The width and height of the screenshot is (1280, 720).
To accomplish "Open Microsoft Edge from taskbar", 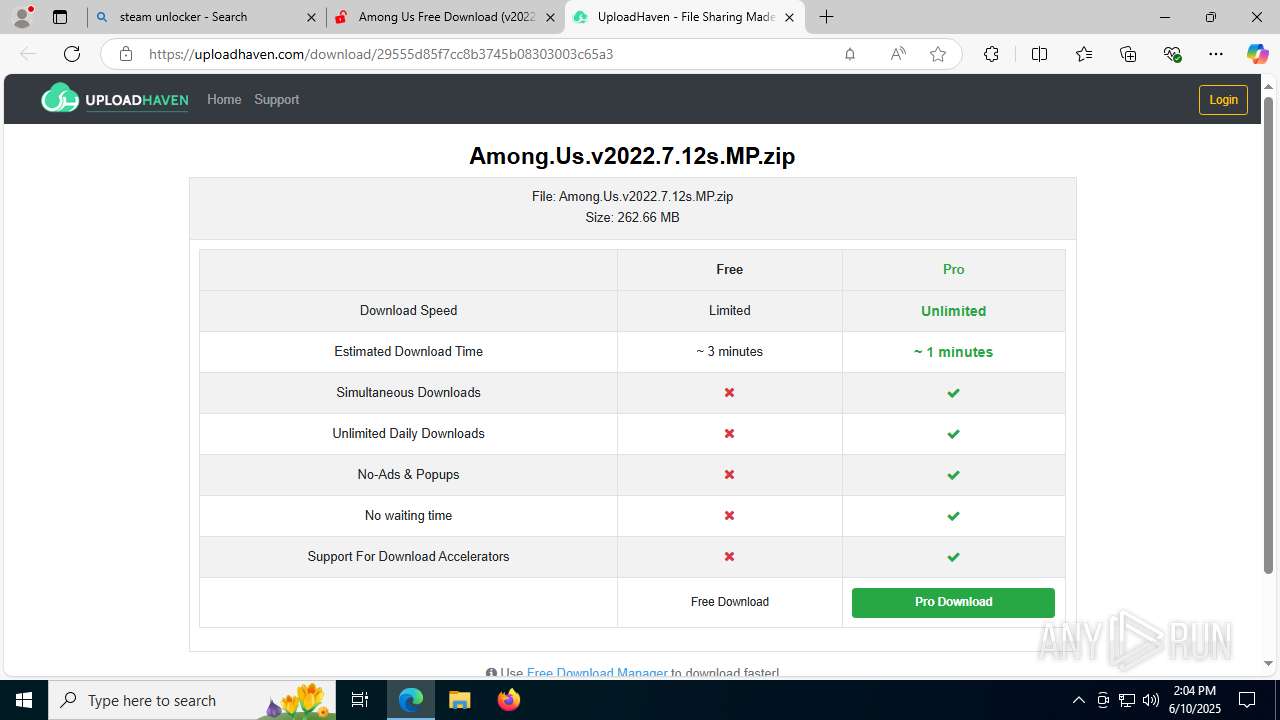I will [x=411, y=700].
